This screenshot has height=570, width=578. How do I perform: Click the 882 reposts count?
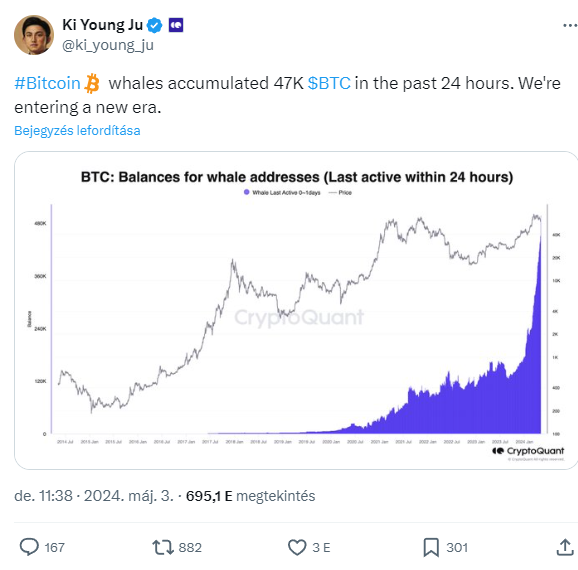pyautogui.click(x=190, y=548)
